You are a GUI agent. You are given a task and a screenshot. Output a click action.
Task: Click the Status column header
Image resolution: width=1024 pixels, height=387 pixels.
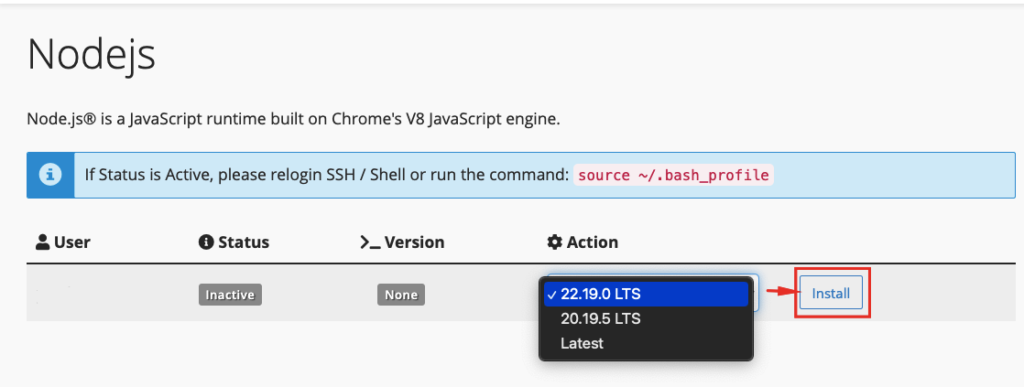click(234, 242)
